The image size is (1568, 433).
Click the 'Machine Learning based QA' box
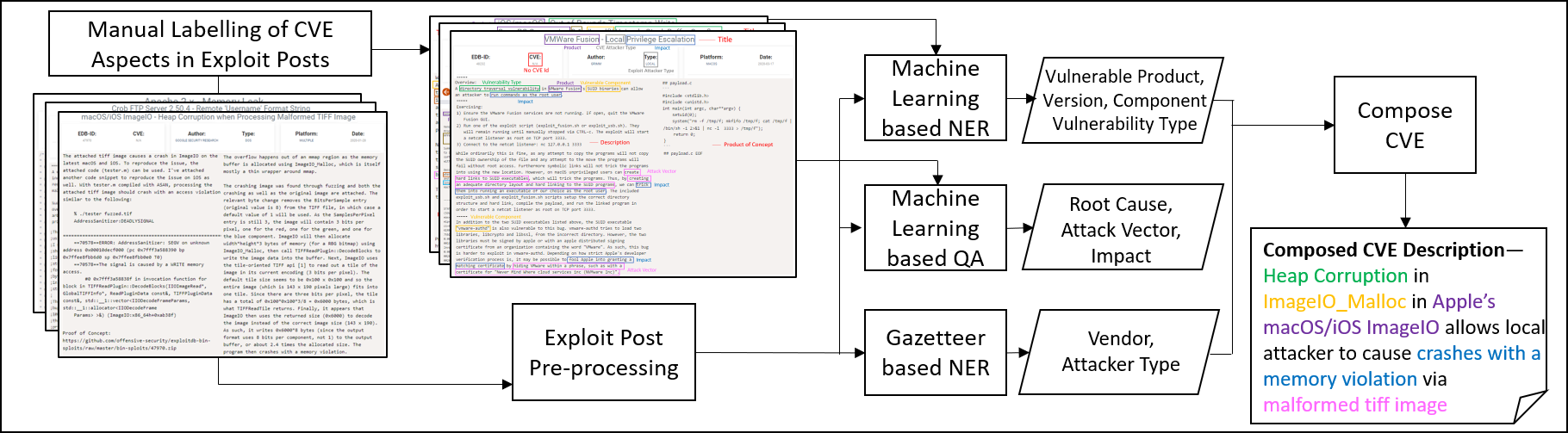tap(936, 228)
